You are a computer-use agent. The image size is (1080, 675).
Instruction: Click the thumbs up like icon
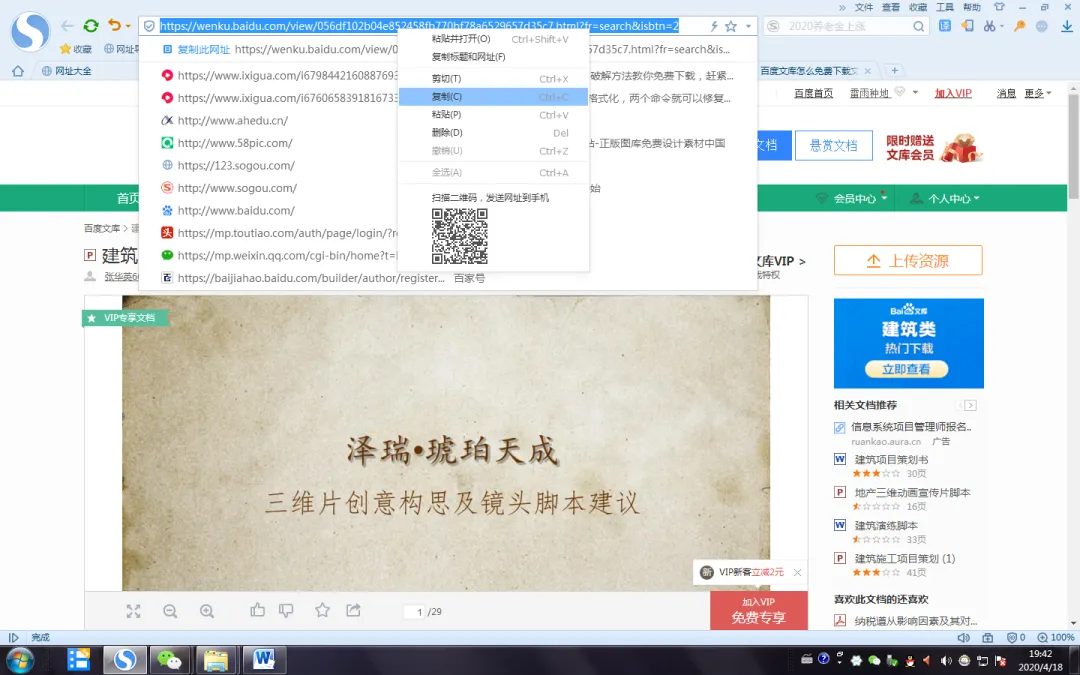[x=258, y=610]
